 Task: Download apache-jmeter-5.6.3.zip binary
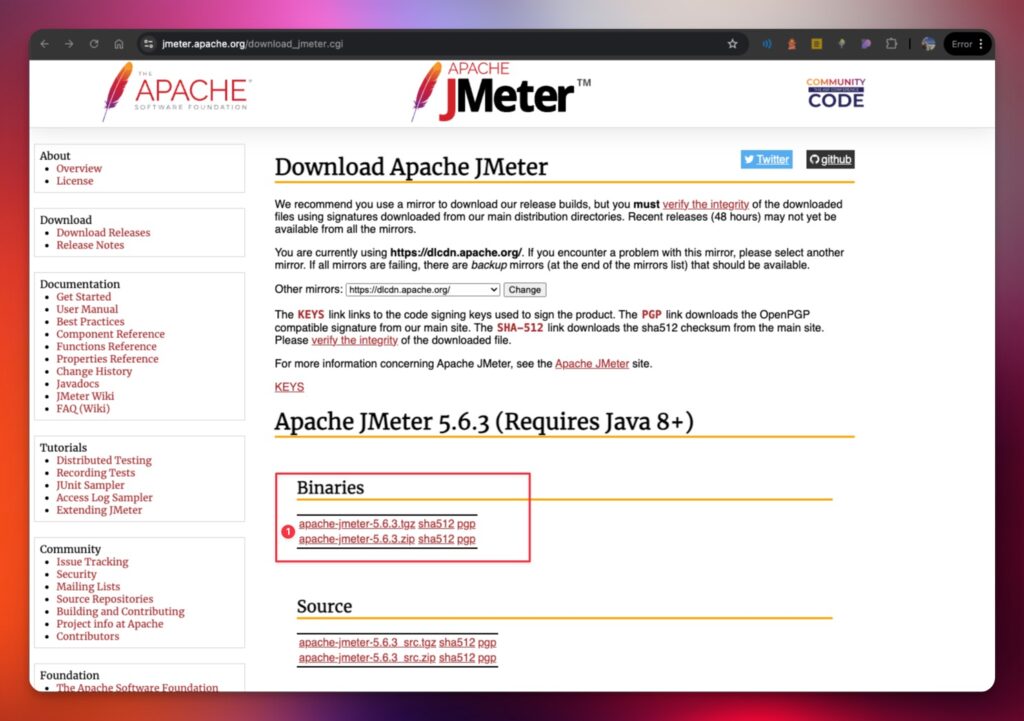point(357,539)
